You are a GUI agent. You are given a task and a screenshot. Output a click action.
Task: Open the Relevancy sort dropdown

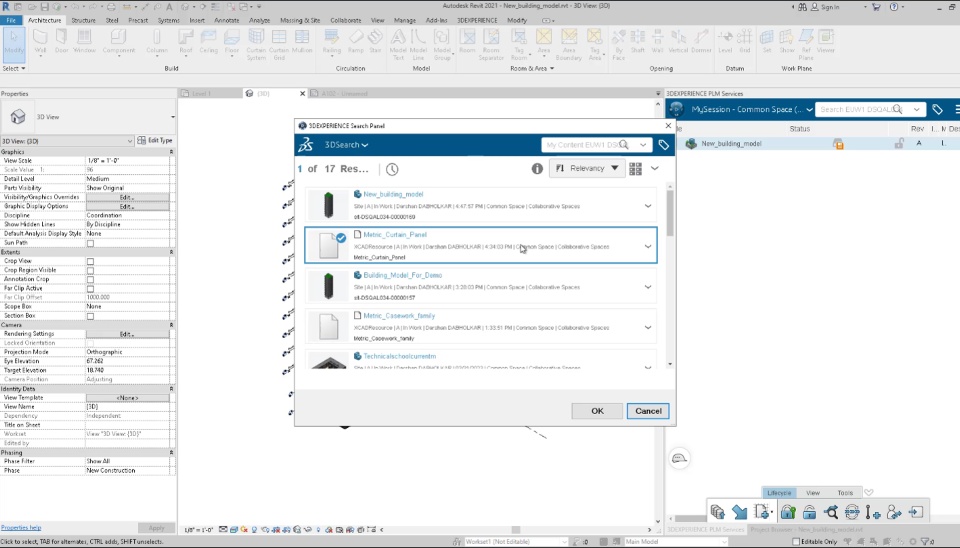587,168
